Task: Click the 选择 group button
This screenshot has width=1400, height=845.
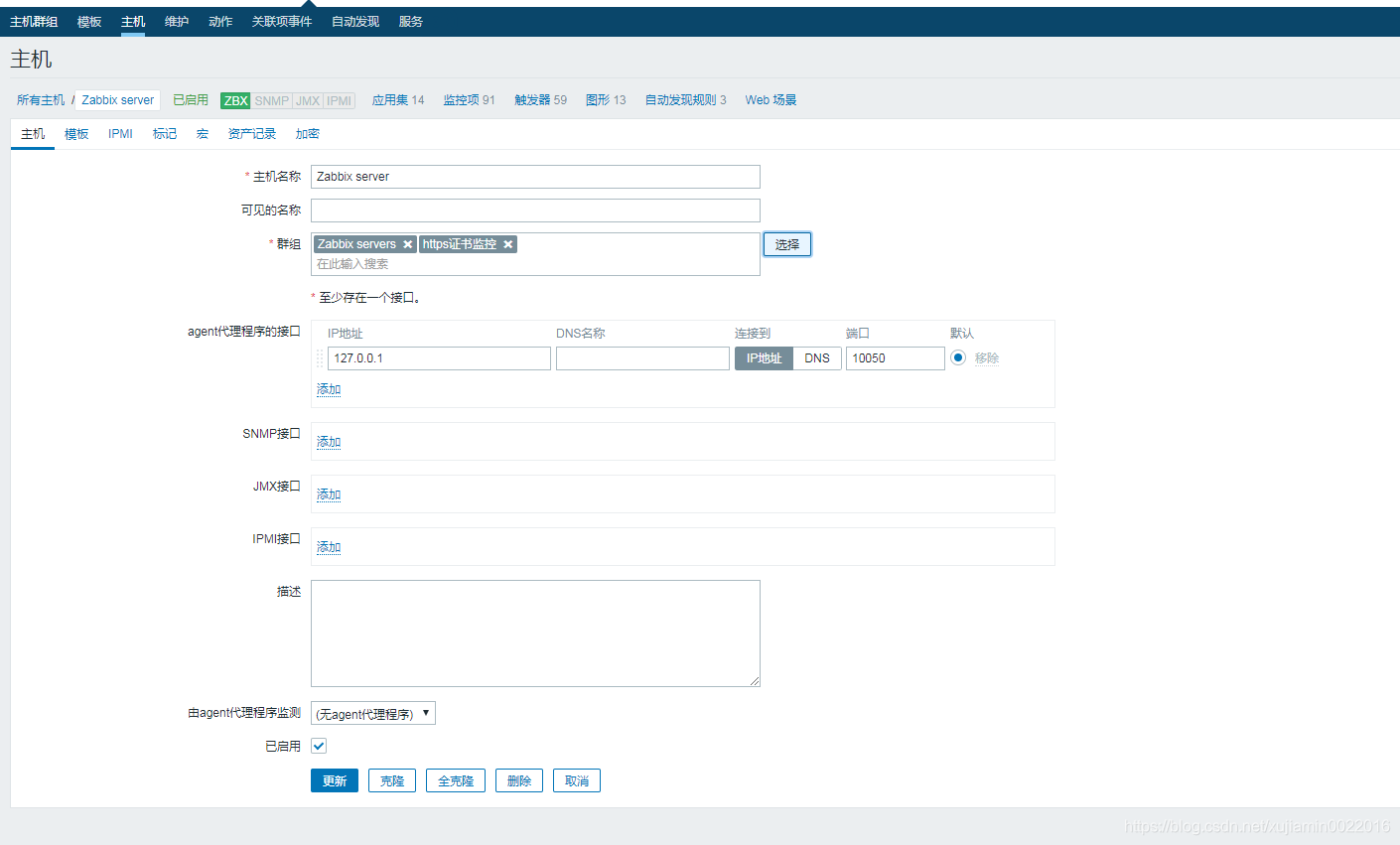Action: pyautogui.click(x=787, y=244)
